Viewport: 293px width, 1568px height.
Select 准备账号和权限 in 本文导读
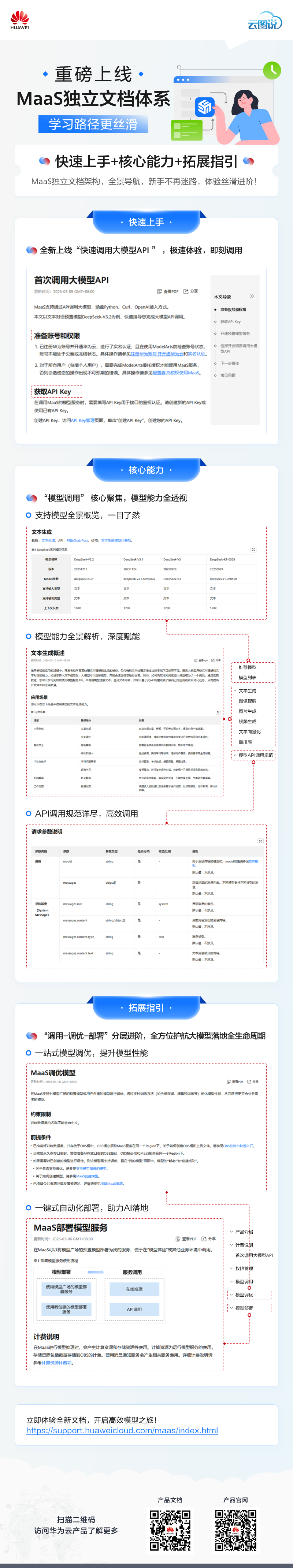(x=233, y=309)
